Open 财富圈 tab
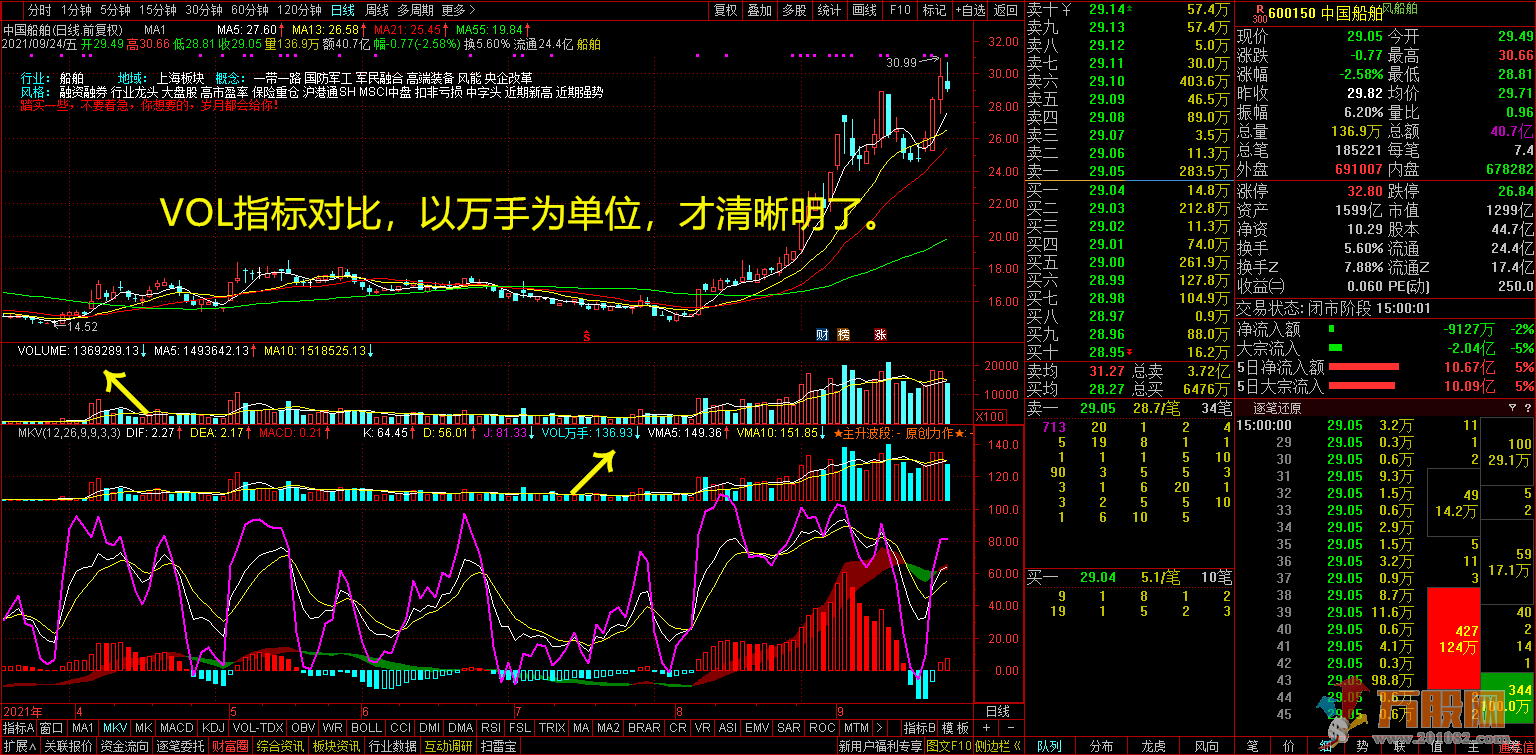The width and height of the screenshot is (1536, 755). pos(230,746)
